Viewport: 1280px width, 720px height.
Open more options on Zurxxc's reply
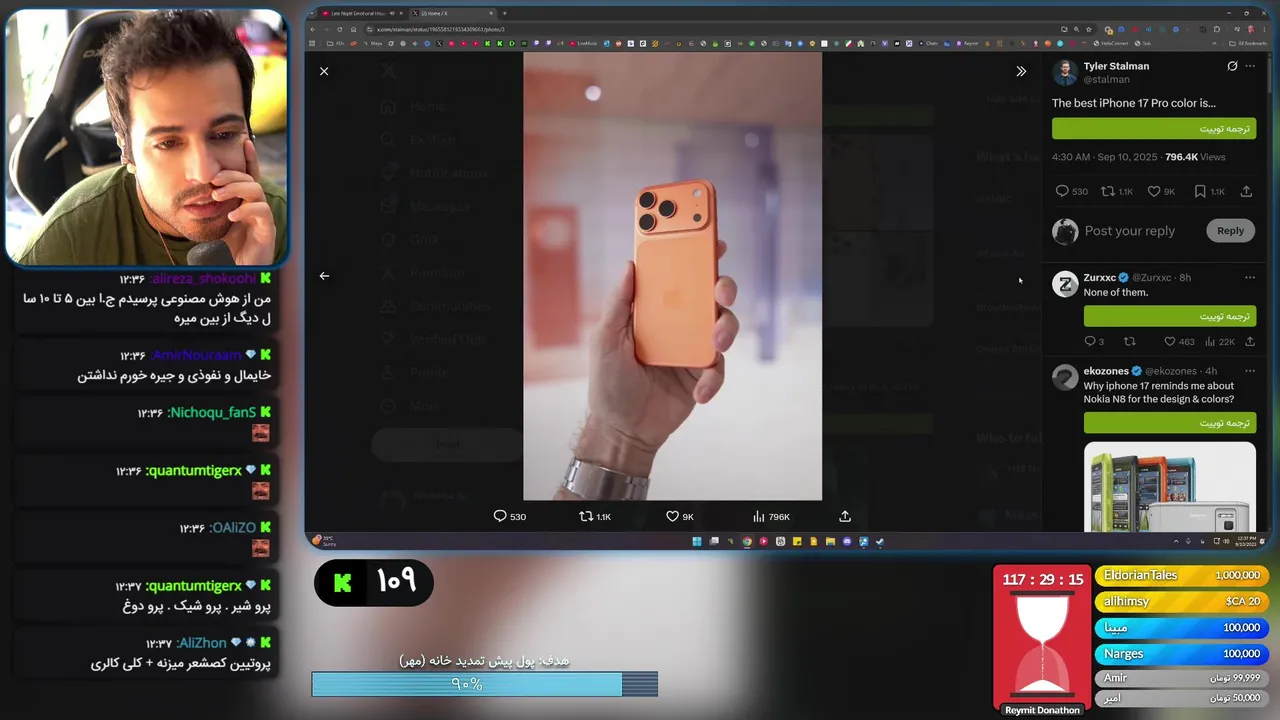pos(1250,277)
